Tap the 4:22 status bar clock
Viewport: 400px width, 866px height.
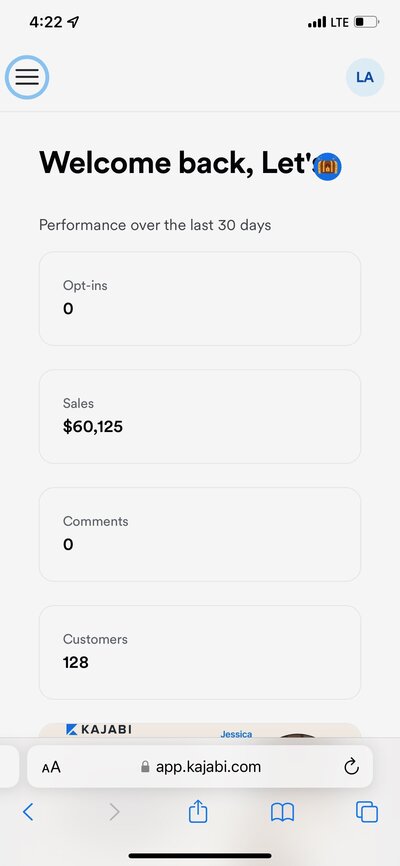tap(46, 22)
